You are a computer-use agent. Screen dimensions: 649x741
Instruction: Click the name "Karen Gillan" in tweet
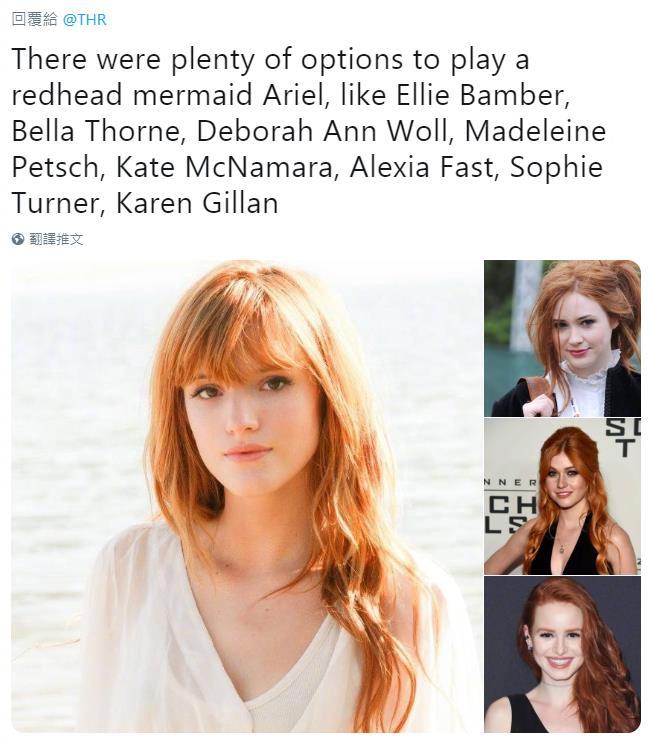pyautogui.click(x=197, y=203)
